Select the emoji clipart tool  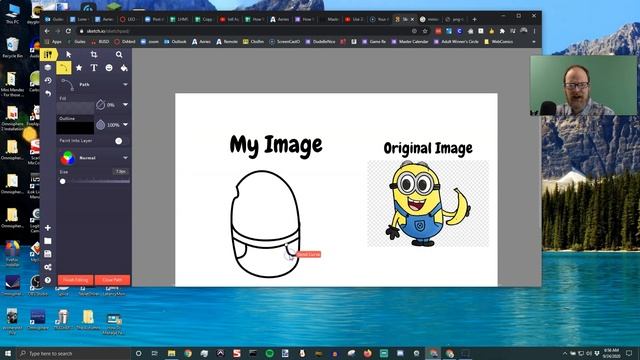109,68
